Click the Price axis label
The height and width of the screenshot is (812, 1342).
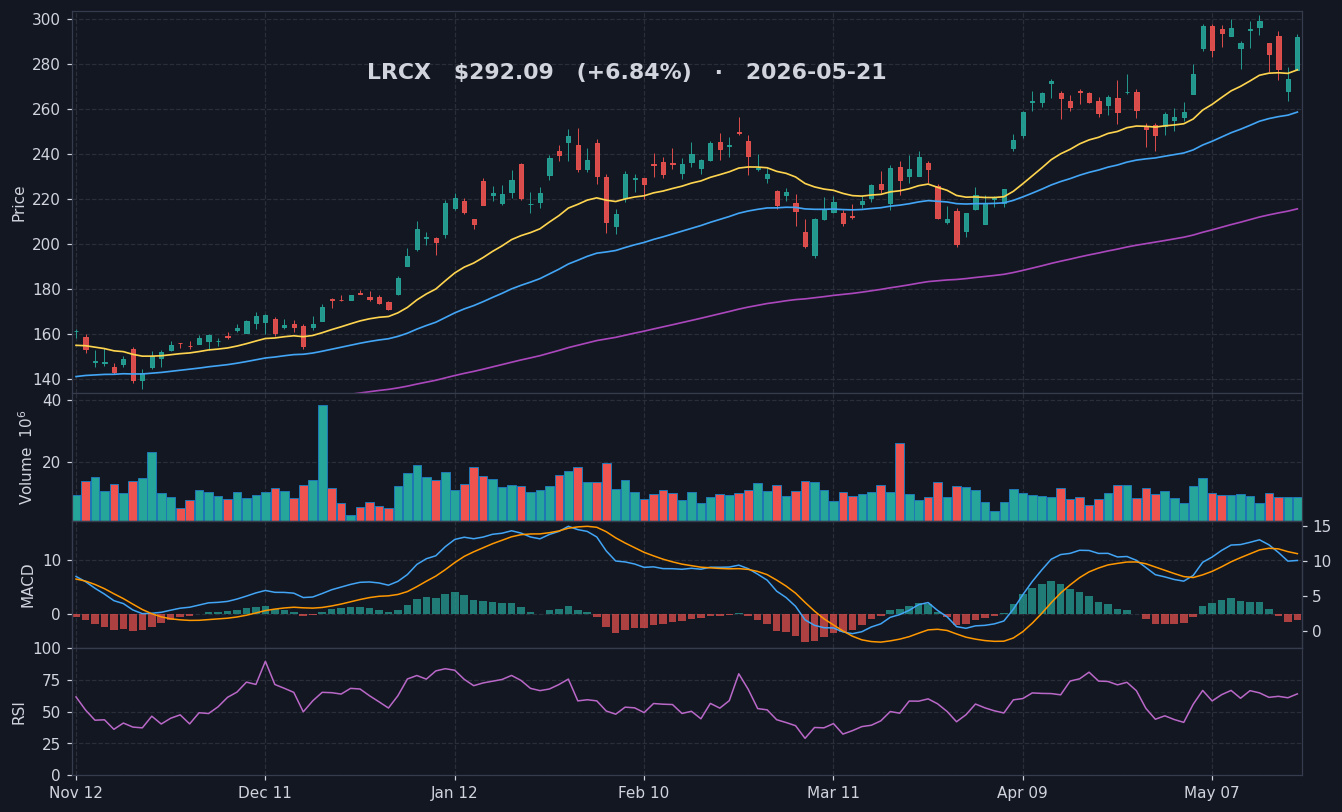pyautogui.click(x=19, y=203)
